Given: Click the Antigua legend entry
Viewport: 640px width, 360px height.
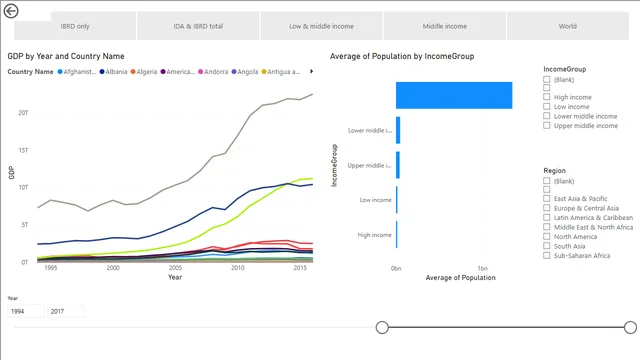Looking at the screenshot, I should (x=281, y=72).
